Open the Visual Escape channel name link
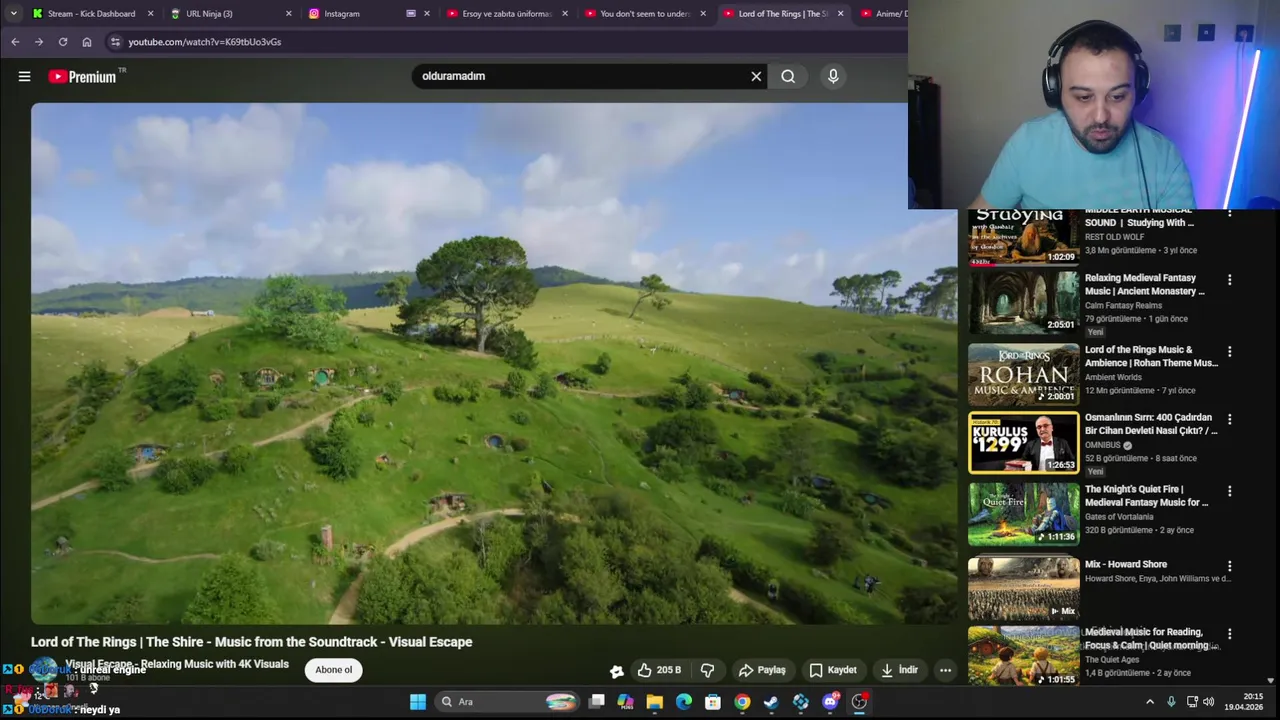This screenshot has width=1280, height=720. click(177, 664)
